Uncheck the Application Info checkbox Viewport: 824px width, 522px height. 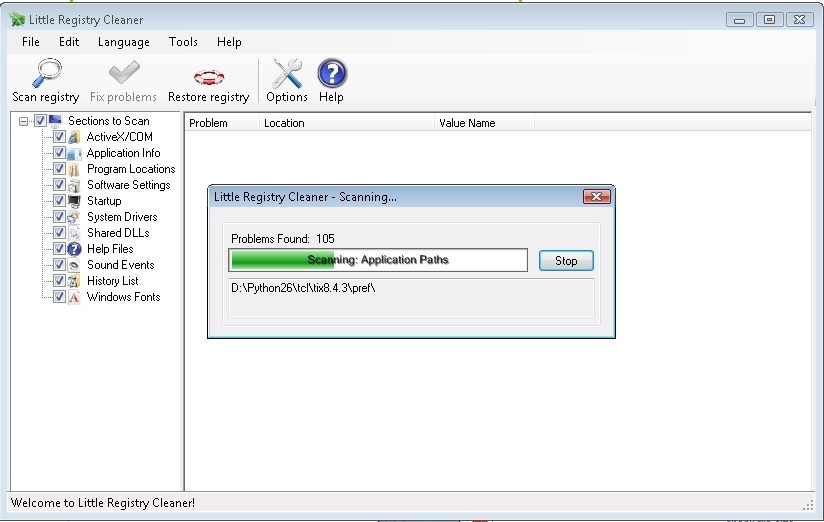point(59,153)
